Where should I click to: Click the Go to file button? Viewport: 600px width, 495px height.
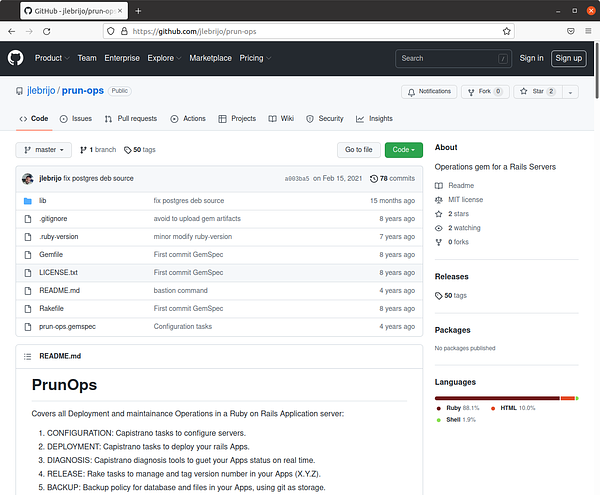[358, 150]
